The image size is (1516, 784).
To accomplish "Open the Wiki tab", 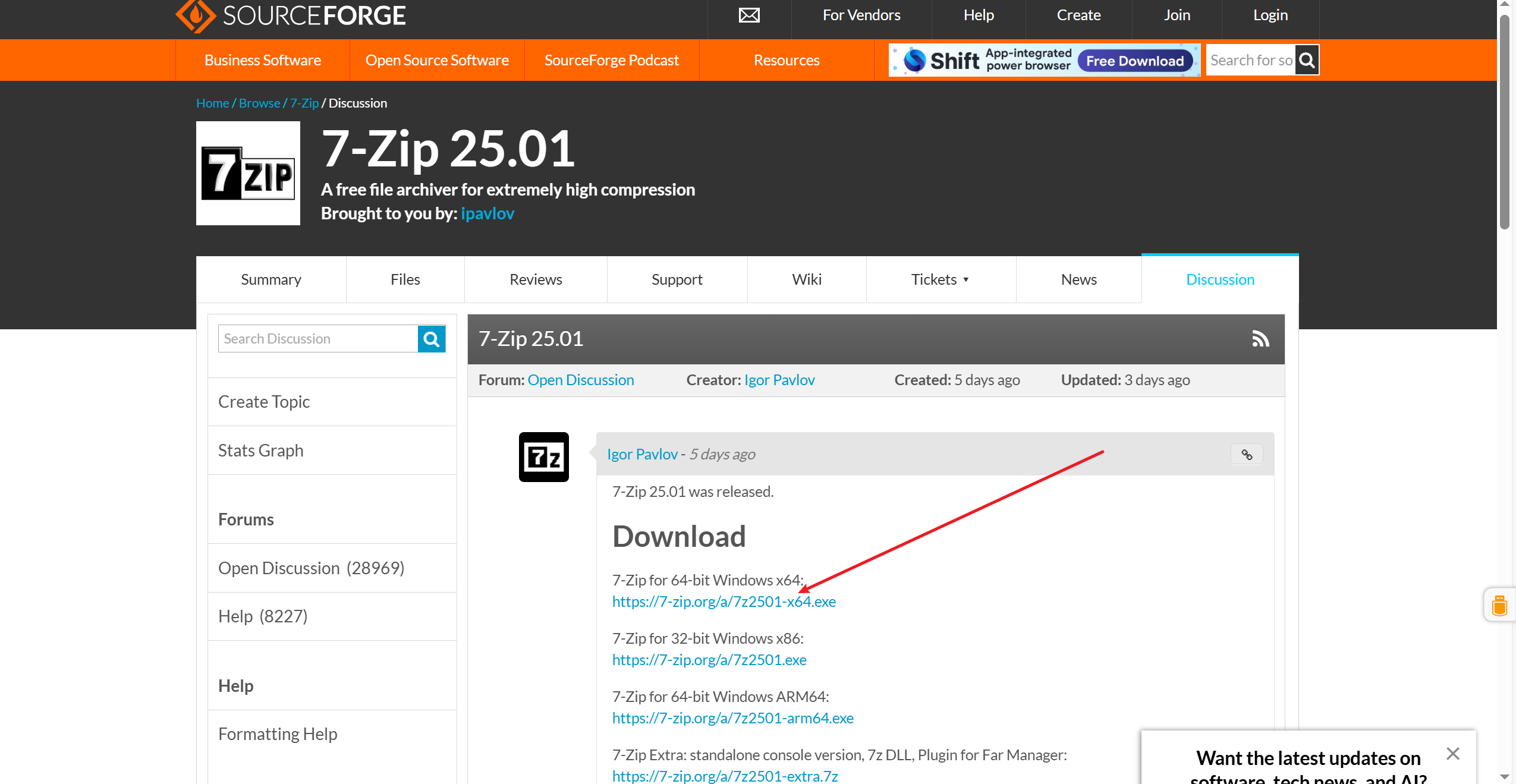I will [807, 279].
